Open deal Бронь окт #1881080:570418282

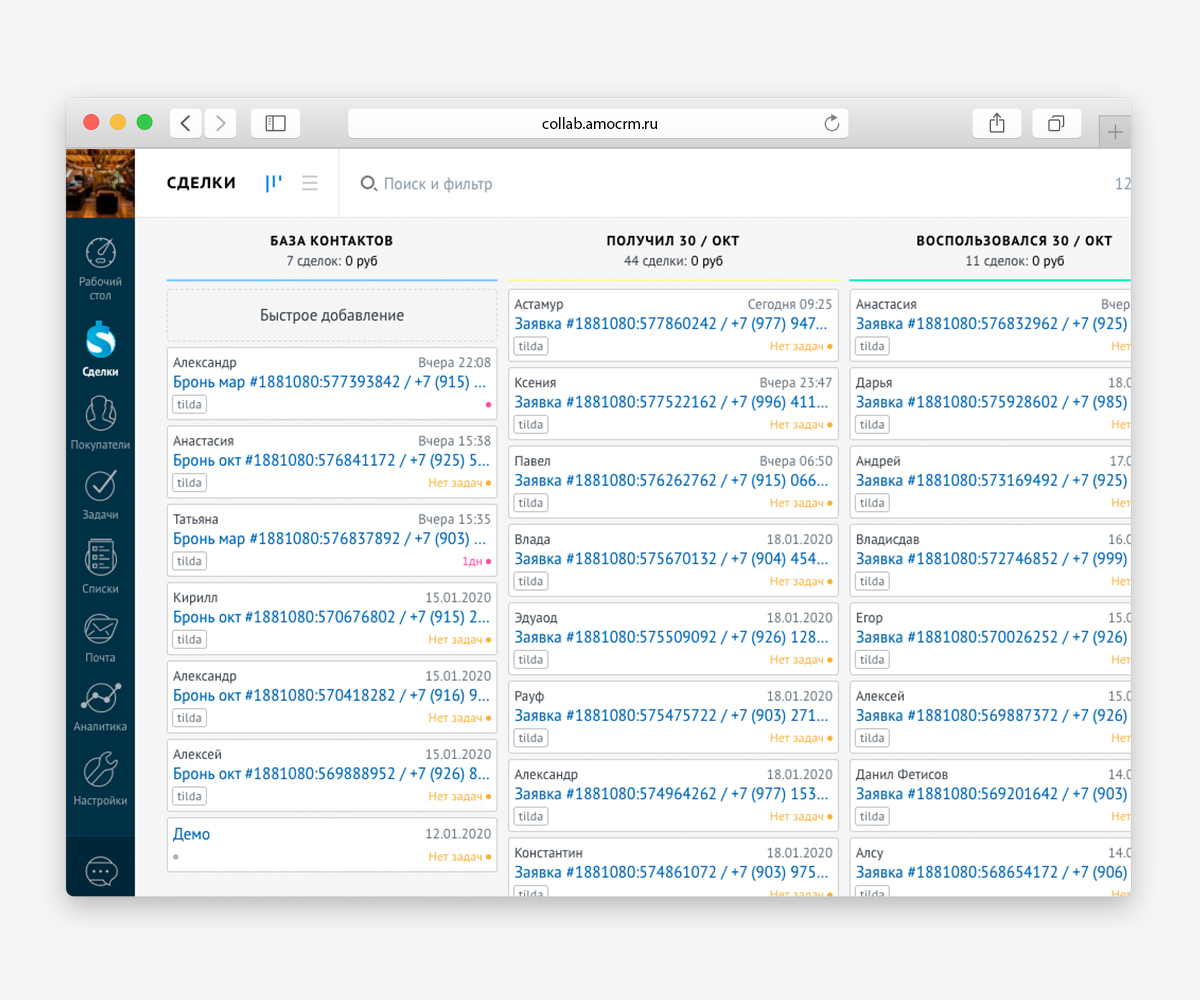(x=332, y=695)
